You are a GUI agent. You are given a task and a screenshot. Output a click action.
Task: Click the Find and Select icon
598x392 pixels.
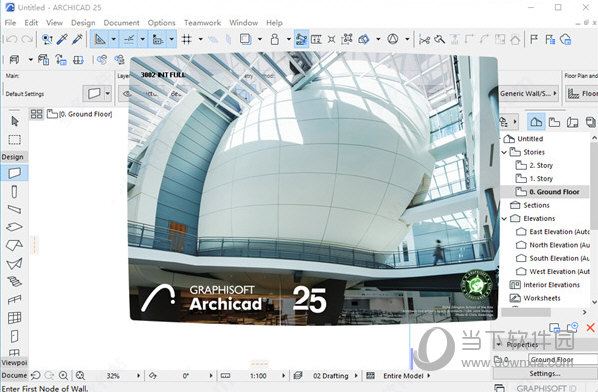(47, 39)
